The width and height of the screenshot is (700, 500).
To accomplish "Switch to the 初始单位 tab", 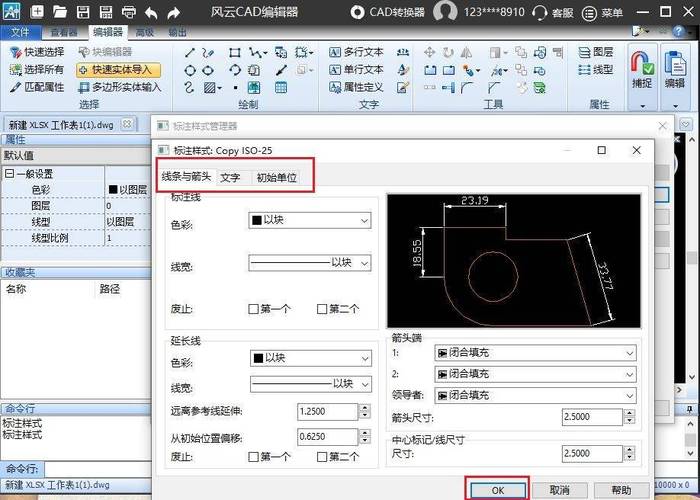I will tap(277, 177).
